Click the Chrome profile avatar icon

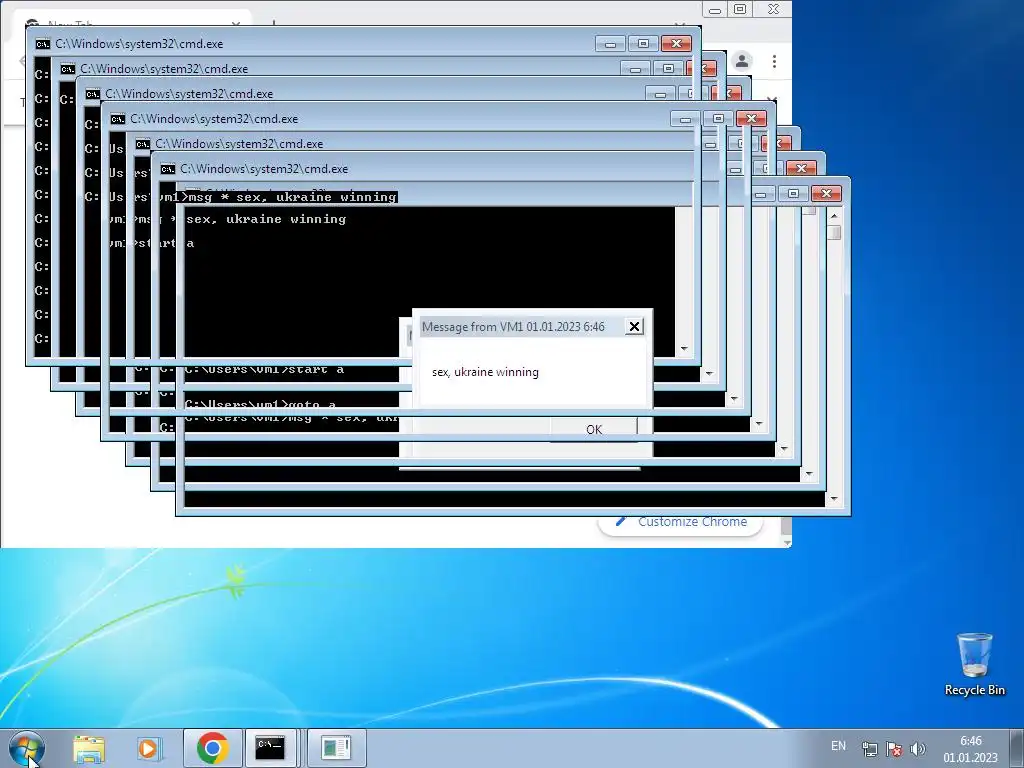(742, 61)
